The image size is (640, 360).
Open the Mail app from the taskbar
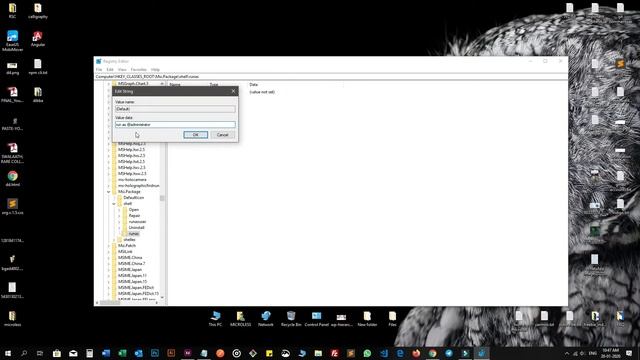[x=73, y=353]
